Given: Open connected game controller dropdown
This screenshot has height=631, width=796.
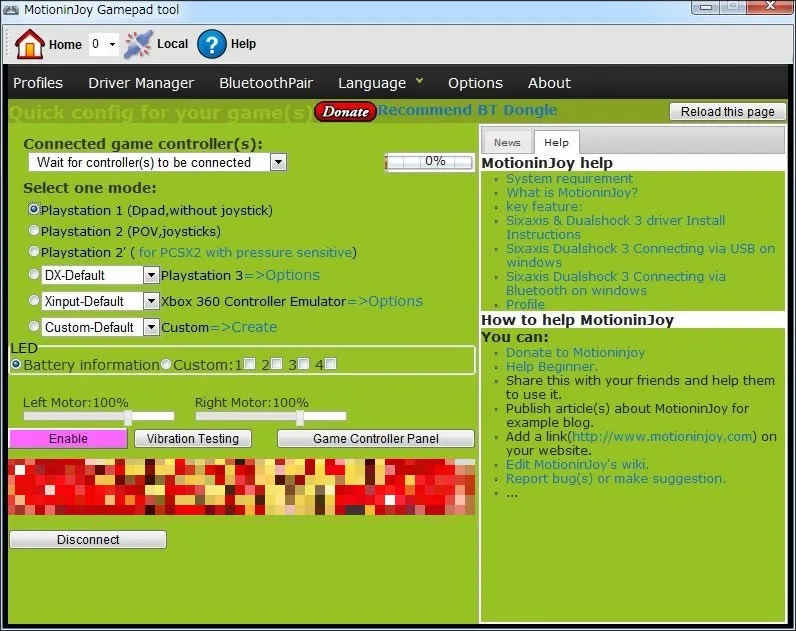Looking at the screenshot, I should pyautogui.click(x=278, y=162).
